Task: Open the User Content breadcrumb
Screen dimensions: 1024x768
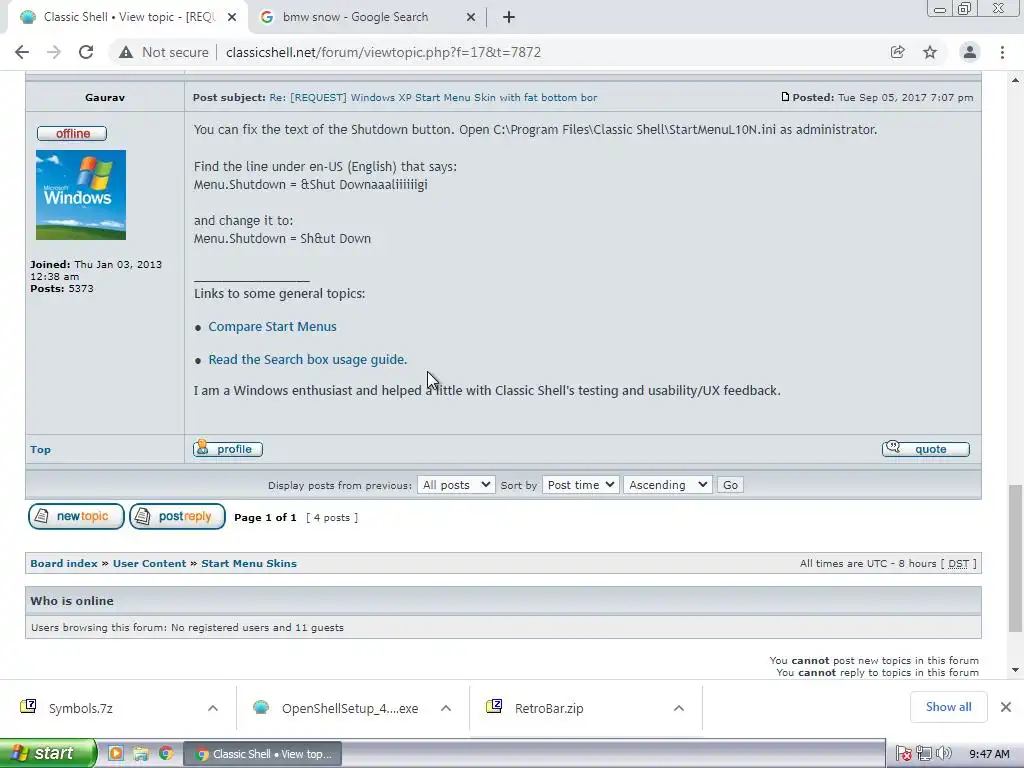Action: click(150, 564)
